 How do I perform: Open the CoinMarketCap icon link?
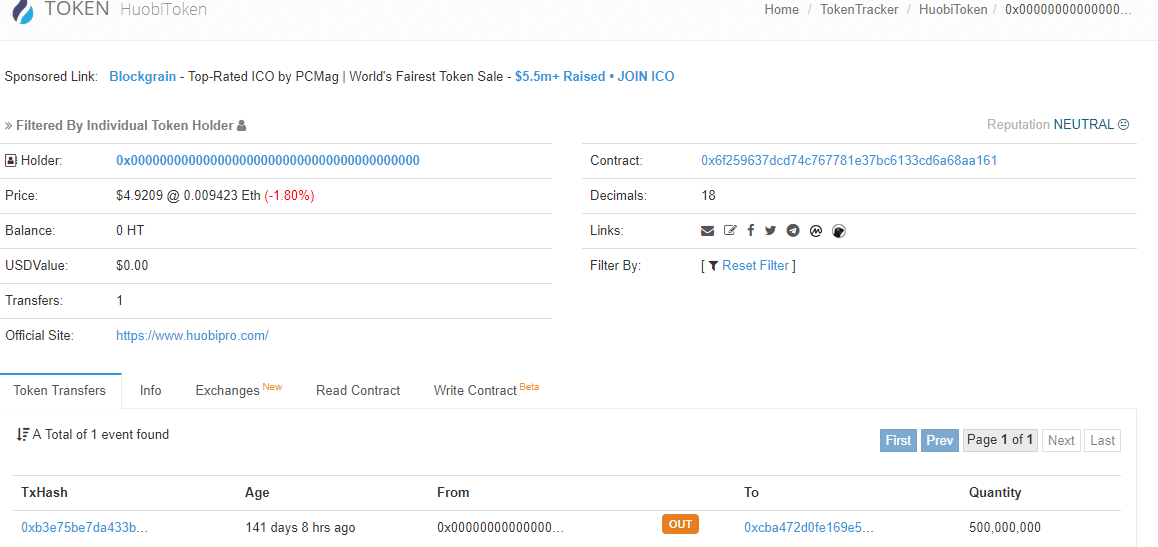pos(815,230)
